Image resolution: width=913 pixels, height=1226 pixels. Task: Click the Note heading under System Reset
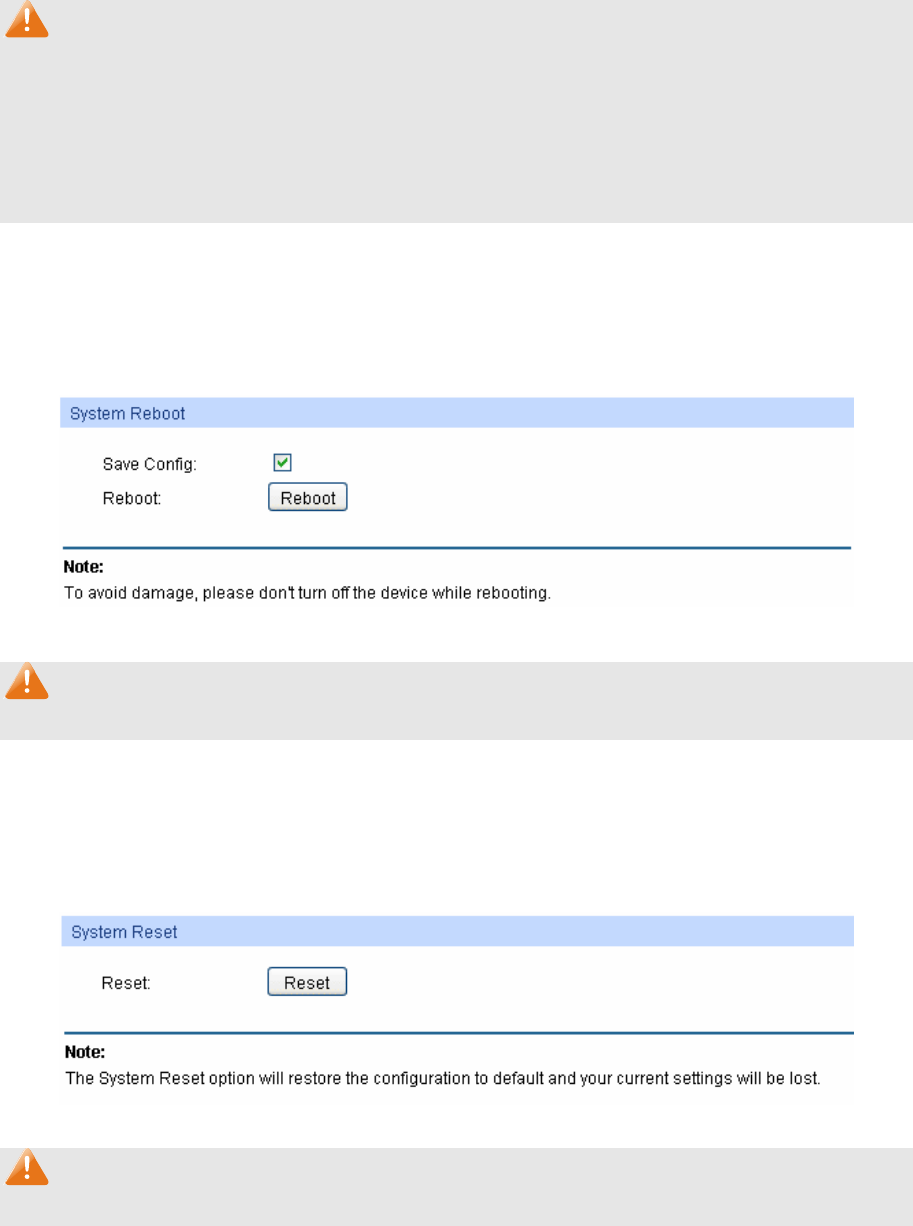pos(84,1052)
